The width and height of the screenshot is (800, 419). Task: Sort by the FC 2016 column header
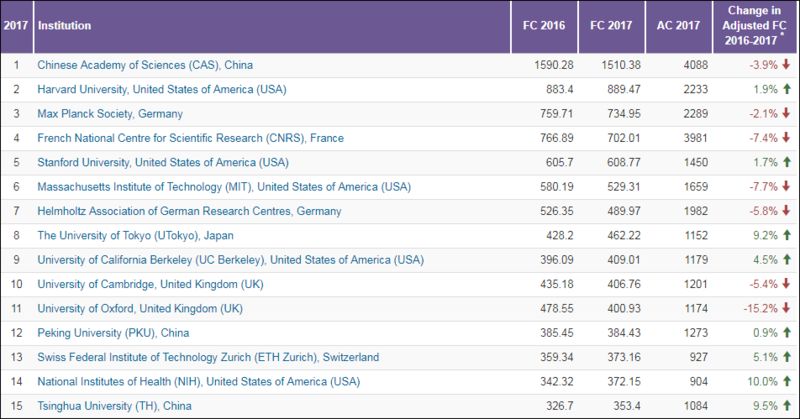pyautogui.click(x=544, y=26)
